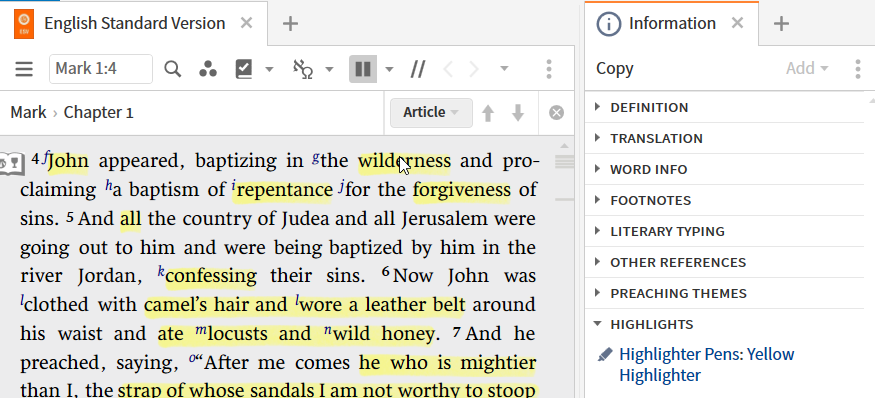The height and width of the screenshot is (398, 875).
Task: Click footnote marker h before a baptism
Action: (109, 185)
